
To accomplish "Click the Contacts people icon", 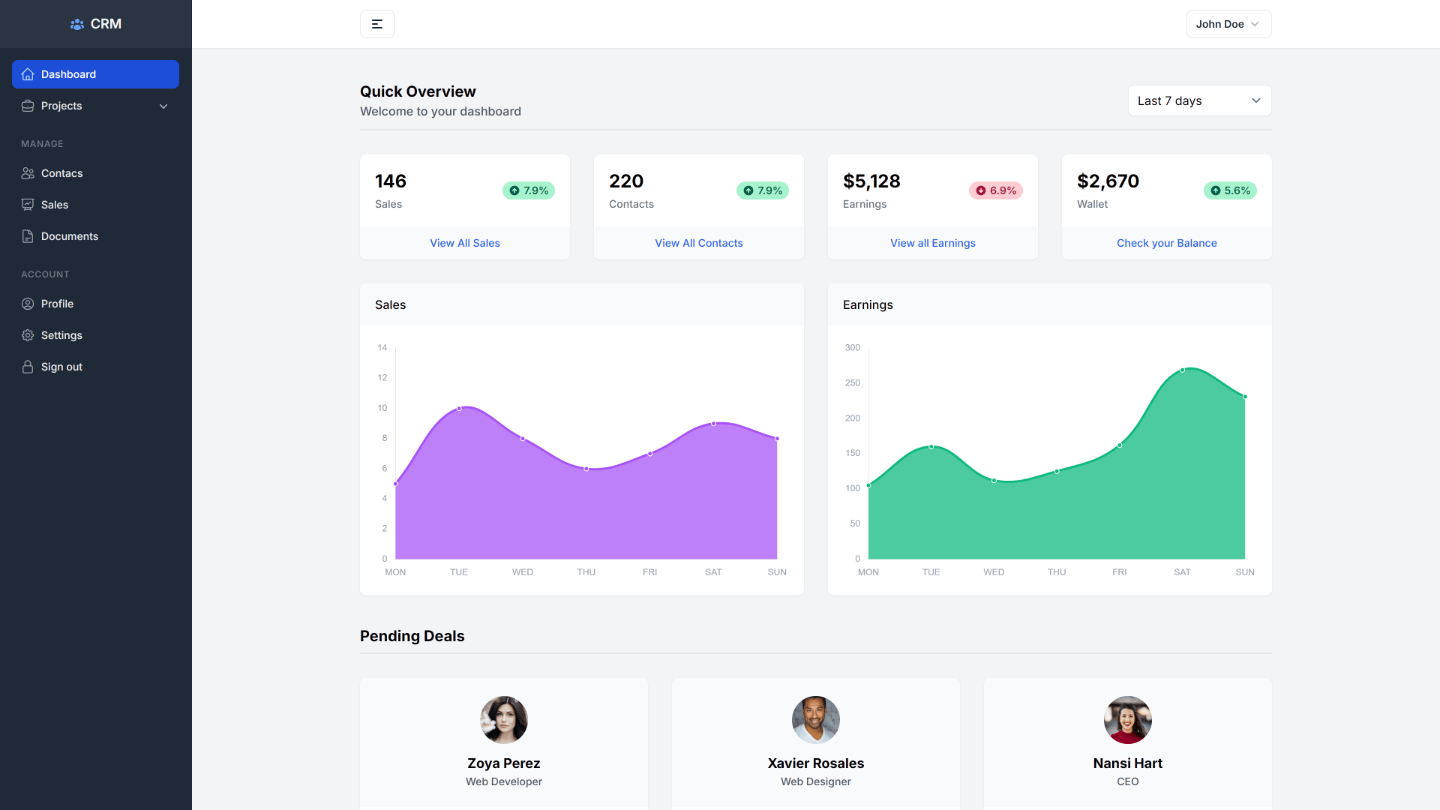I will pyautogui.click(x=29, y=173).
